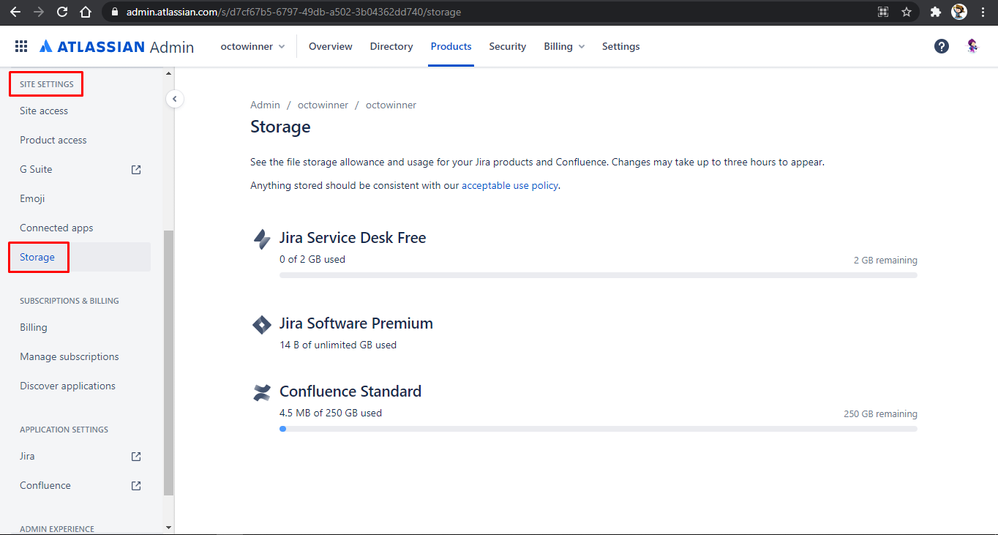Click '14 B of unlimited GB used' text
This screenshot has width=998, height=535.
[338, 345]
